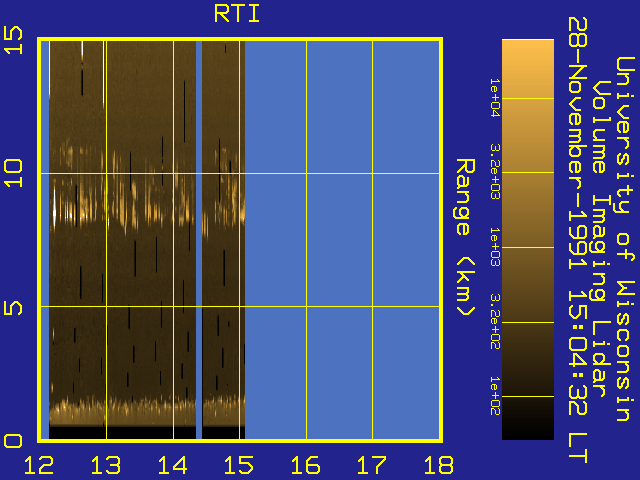
Task: Click the 3.2e+02 colorbar label
Action: (x=495, y=322)
